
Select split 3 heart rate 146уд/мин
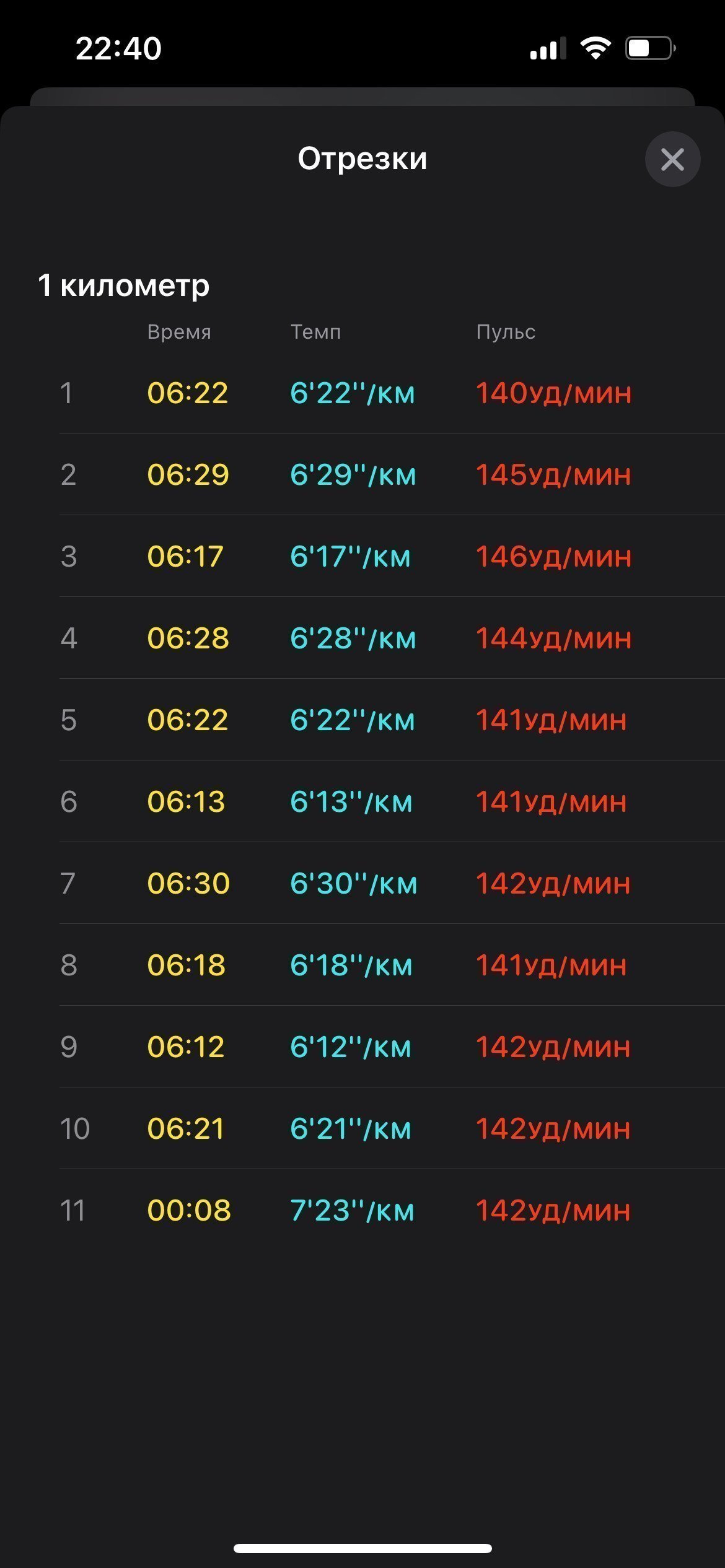tap(553, 556)
